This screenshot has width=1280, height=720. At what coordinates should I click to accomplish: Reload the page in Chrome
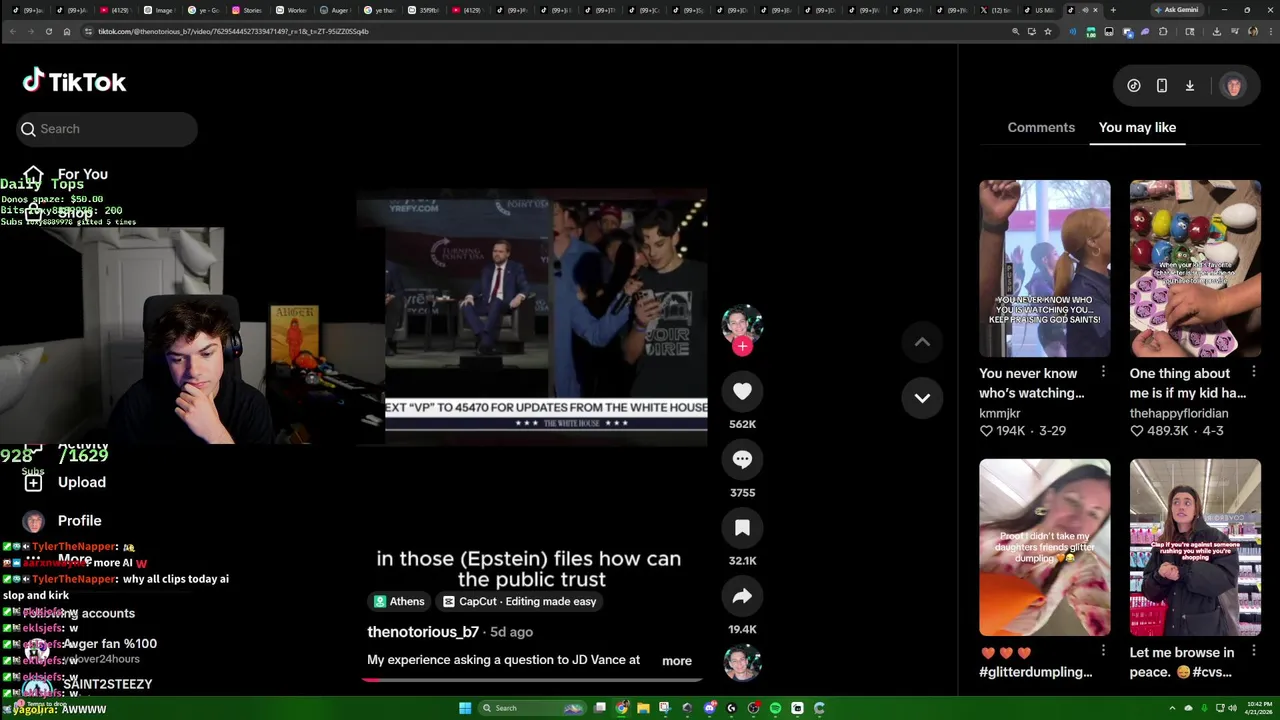tap(48, 31)
